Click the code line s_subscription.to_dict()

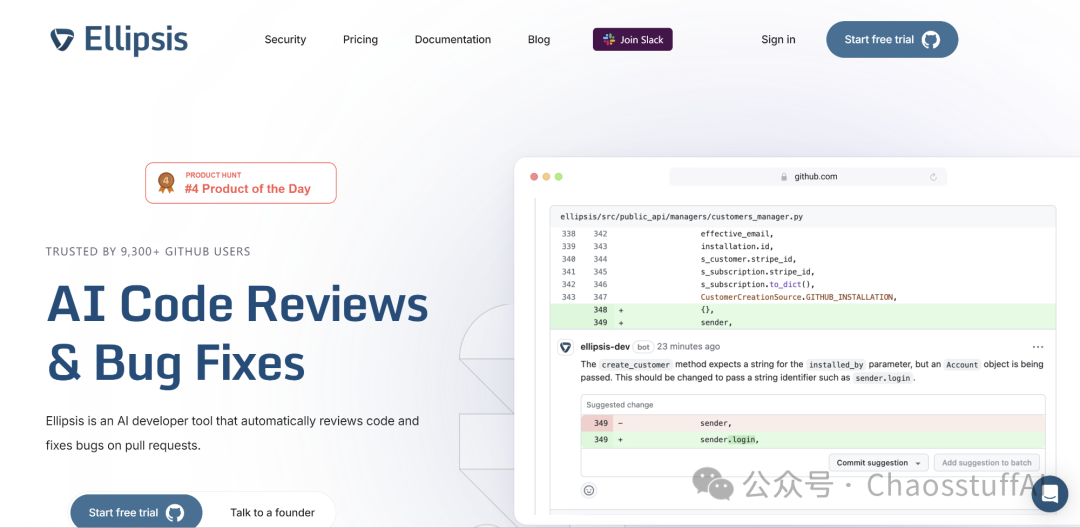point(757,284)
